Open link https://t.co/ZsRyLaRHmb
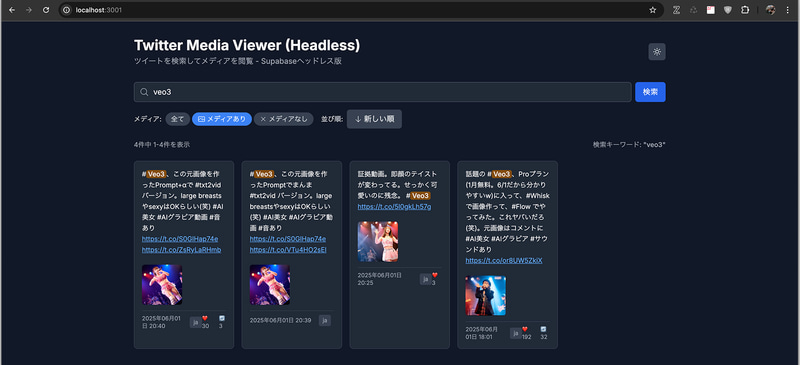The width and height of the screenshot is (800, 365). (x=181, y=250)
